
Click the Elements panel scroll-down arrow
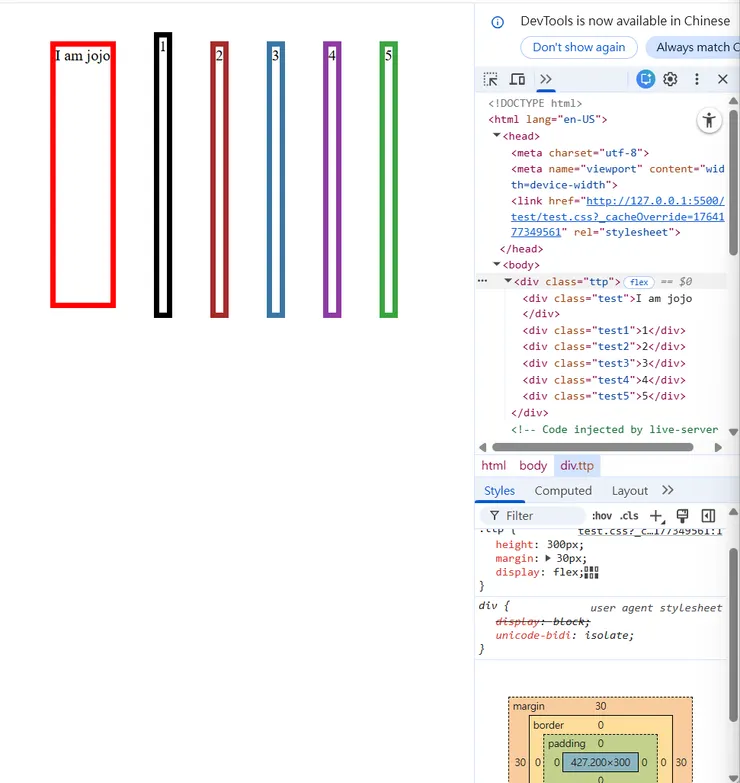pyautogui.click(x=733, y=432)
